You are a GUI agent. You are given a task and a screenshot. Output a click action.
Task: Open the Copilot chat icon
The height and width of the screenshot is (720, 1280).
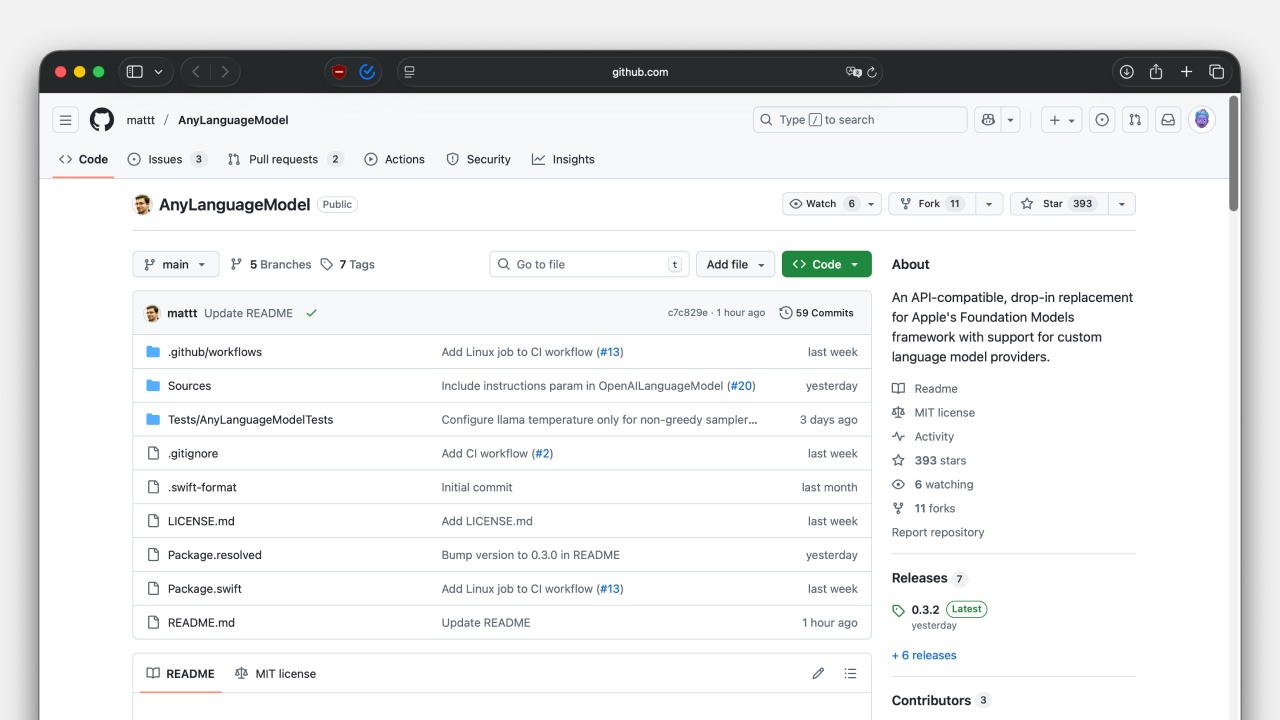pyautogui.click(x=988, y=120)
